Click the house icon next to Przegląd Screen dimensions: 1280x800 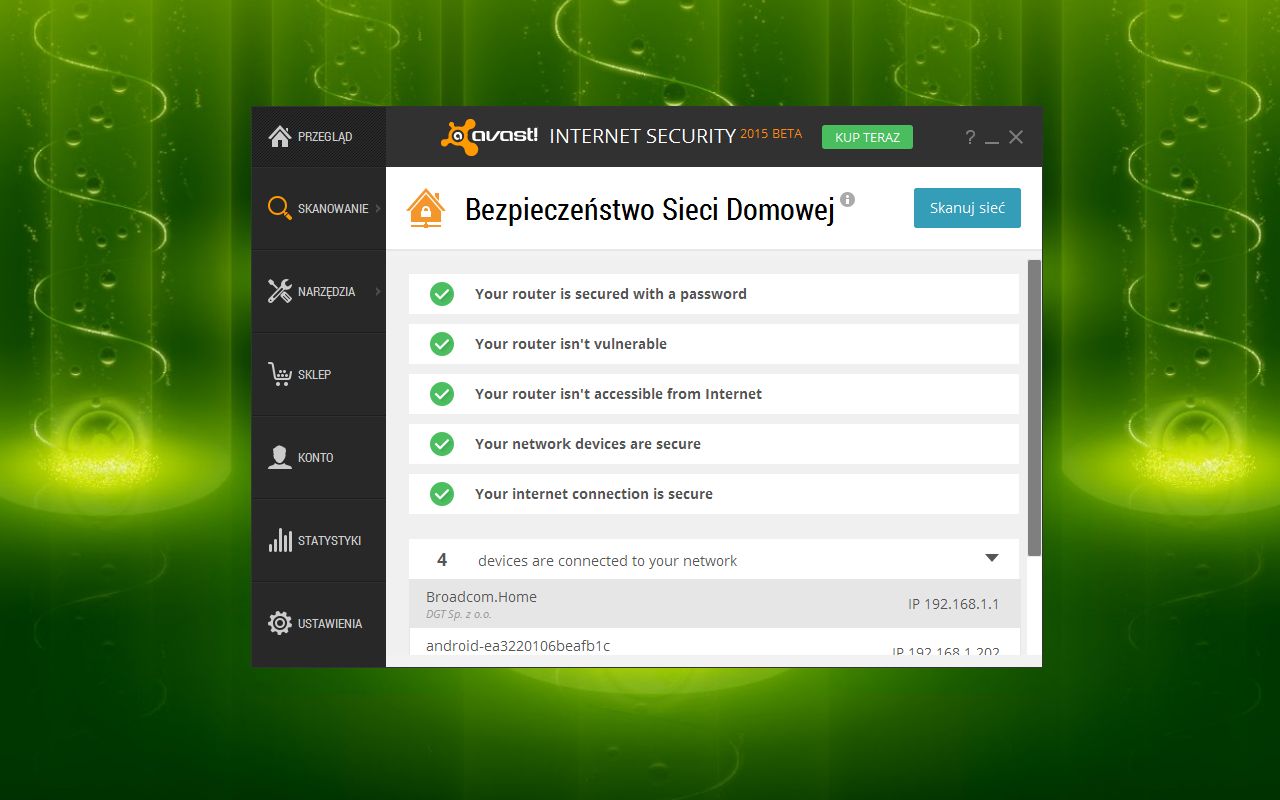(280, 136)
